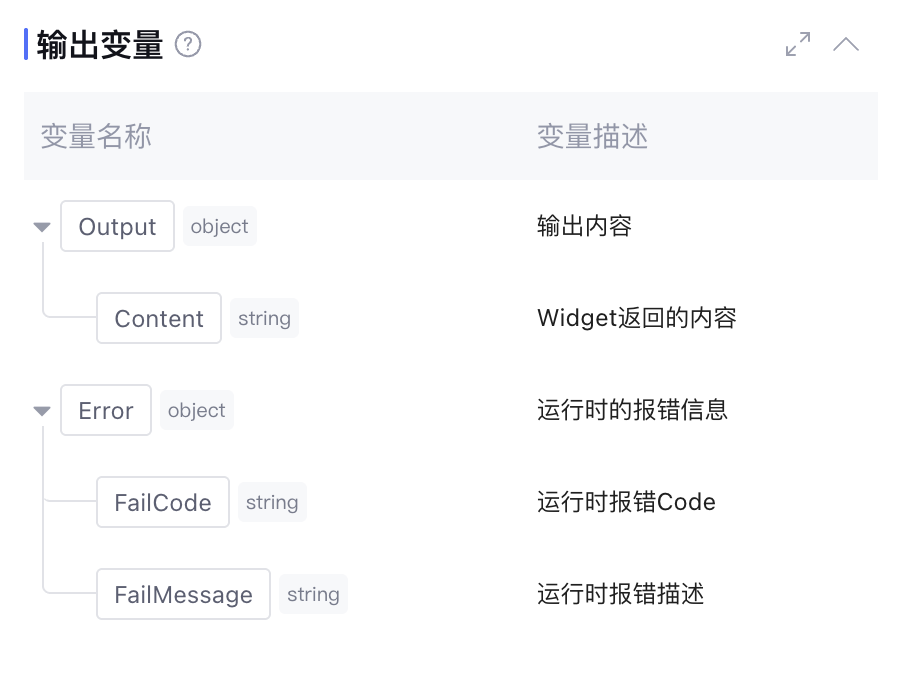Click the 变量名称 column header

pyautogui.click(x=96, y=137)
